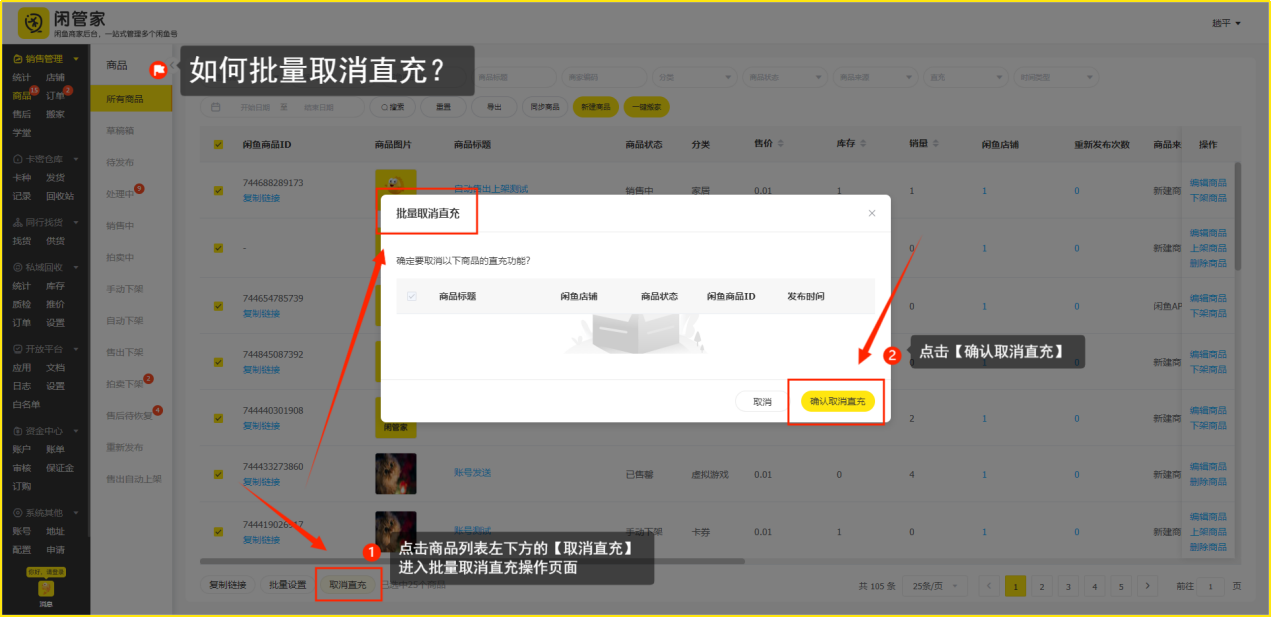Screen dimensions: 1271x618
Task: Click the 销量 sort arrows
Action: [936, 145]
